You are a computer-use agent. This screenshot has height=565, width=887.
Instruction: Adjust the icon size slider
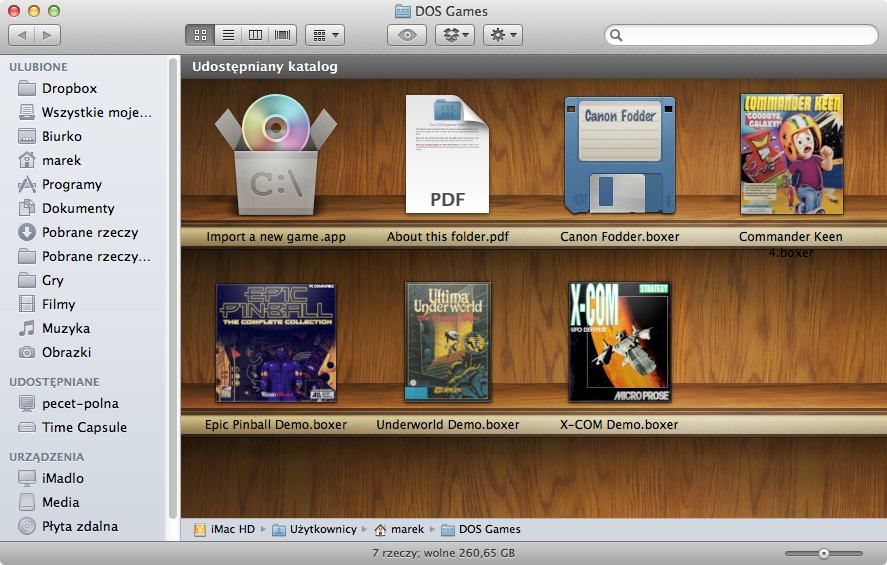point(823,553)
